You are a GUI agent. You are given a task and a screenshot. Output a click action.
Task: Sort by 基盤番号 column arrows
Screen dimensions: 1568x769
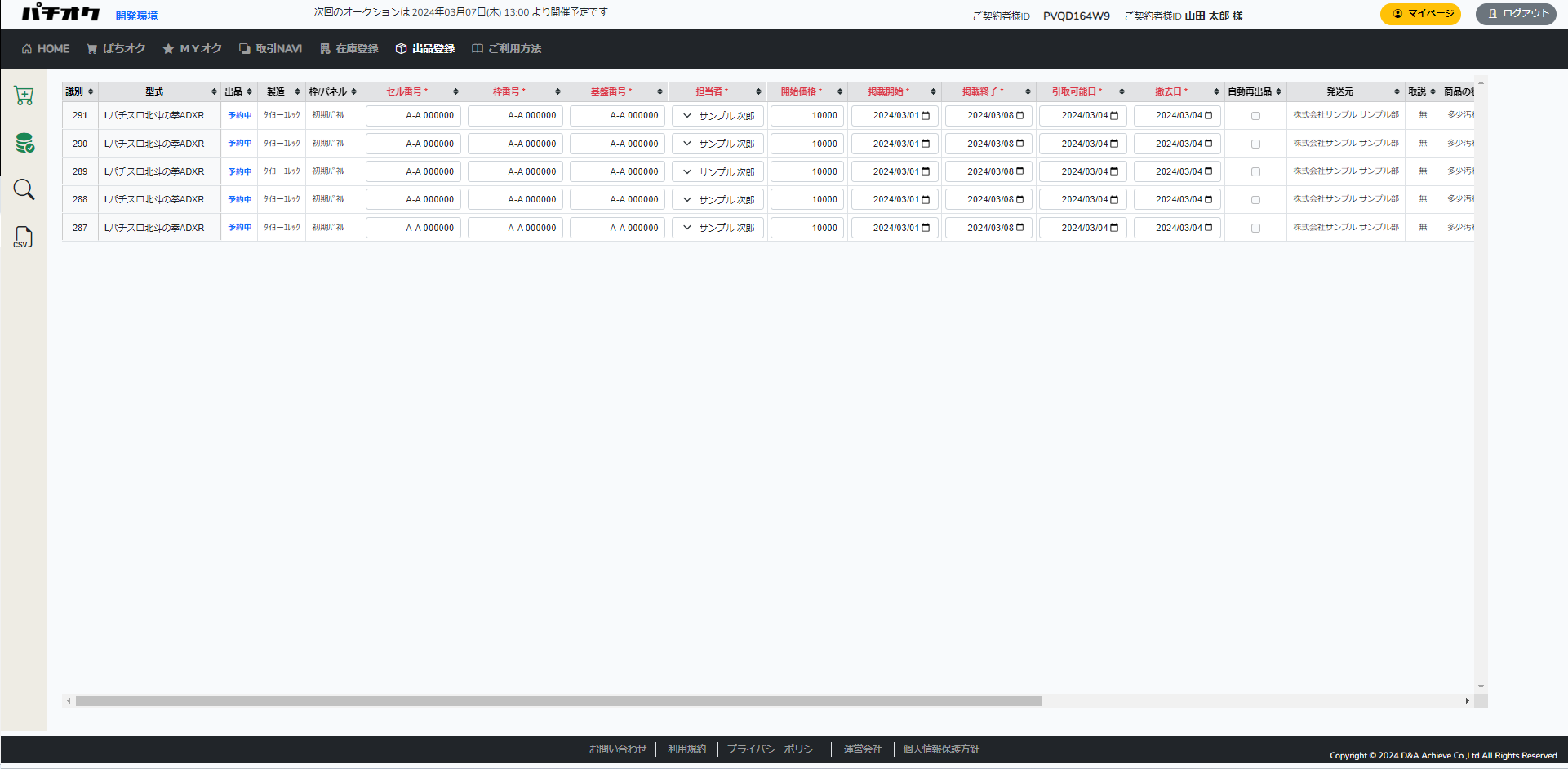(660, 91)
